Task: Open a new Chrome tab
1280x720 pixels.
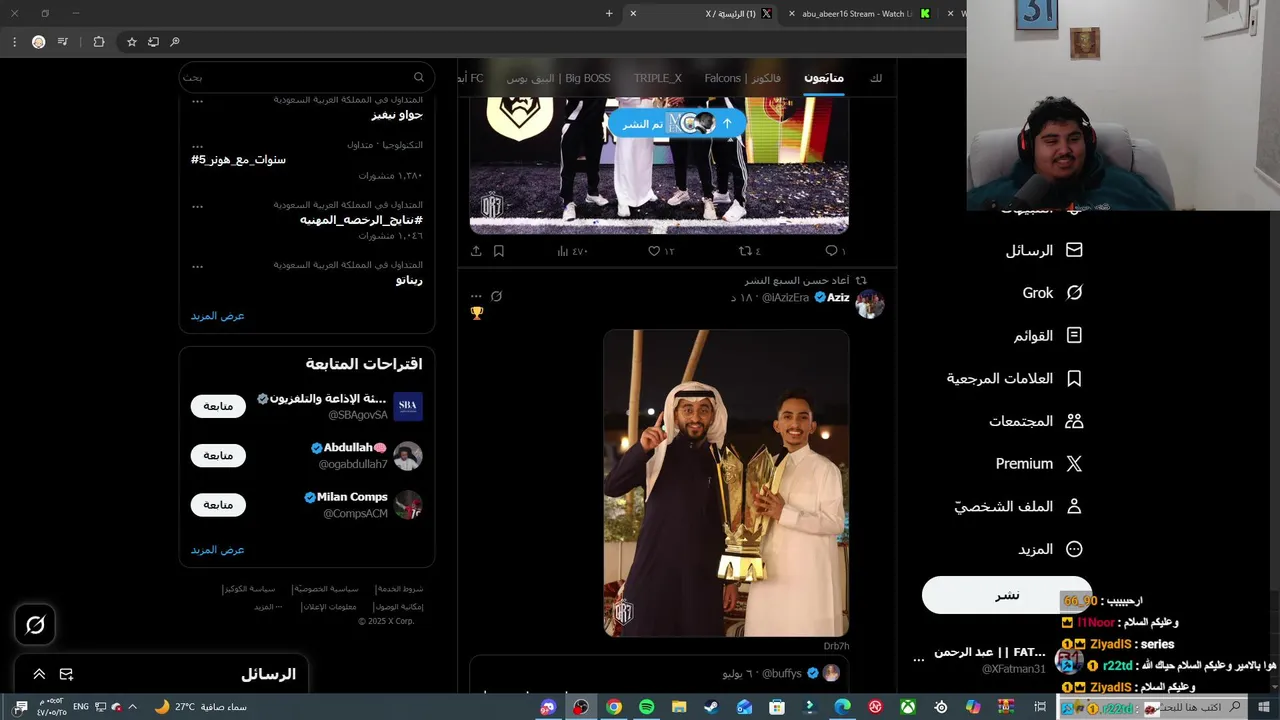Action: click(609, 13)
